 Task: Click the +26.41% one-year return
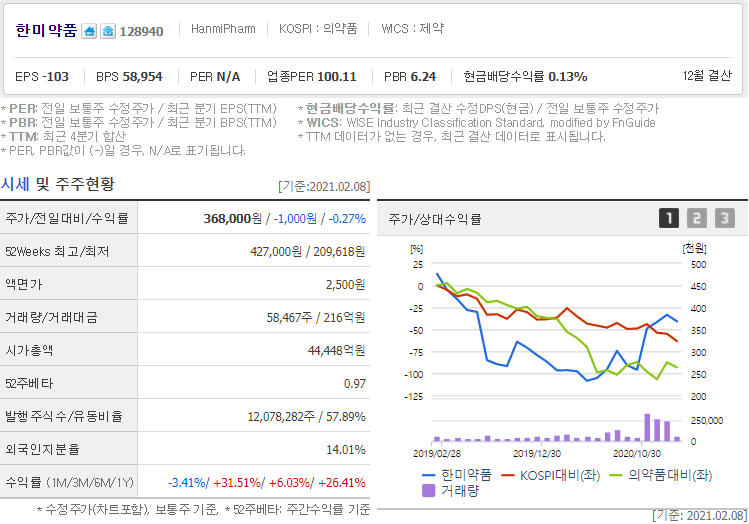pyautogui.click(x=342, y=482)
